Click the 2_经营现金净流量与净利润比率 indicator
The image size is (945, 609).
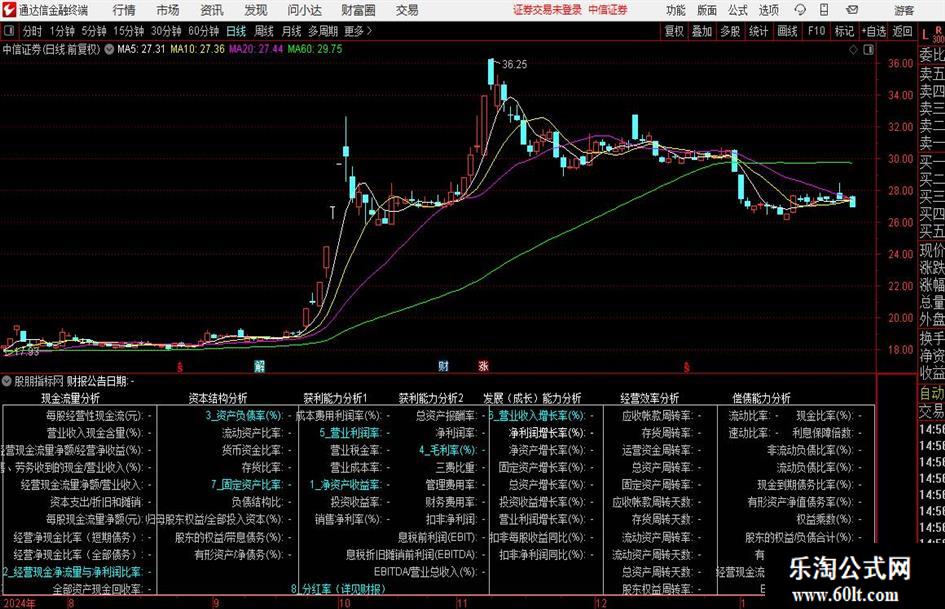(72, 572)
